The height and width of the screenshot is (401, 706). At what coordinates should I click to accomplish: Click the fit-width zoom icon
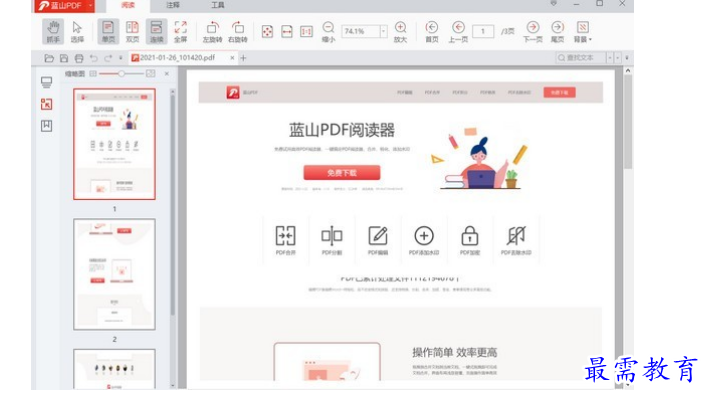pos(287,32)
